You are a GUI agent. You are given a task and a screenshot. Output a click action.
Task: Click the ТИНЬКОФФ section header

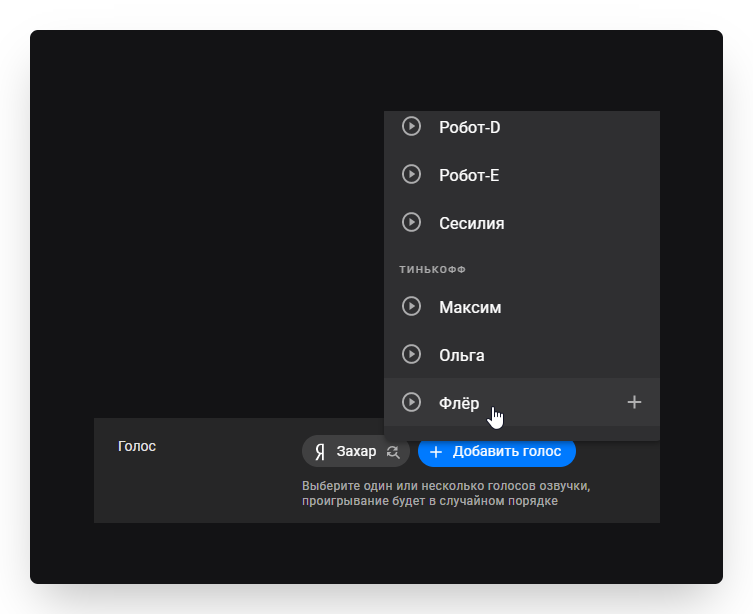coord(432,270)
